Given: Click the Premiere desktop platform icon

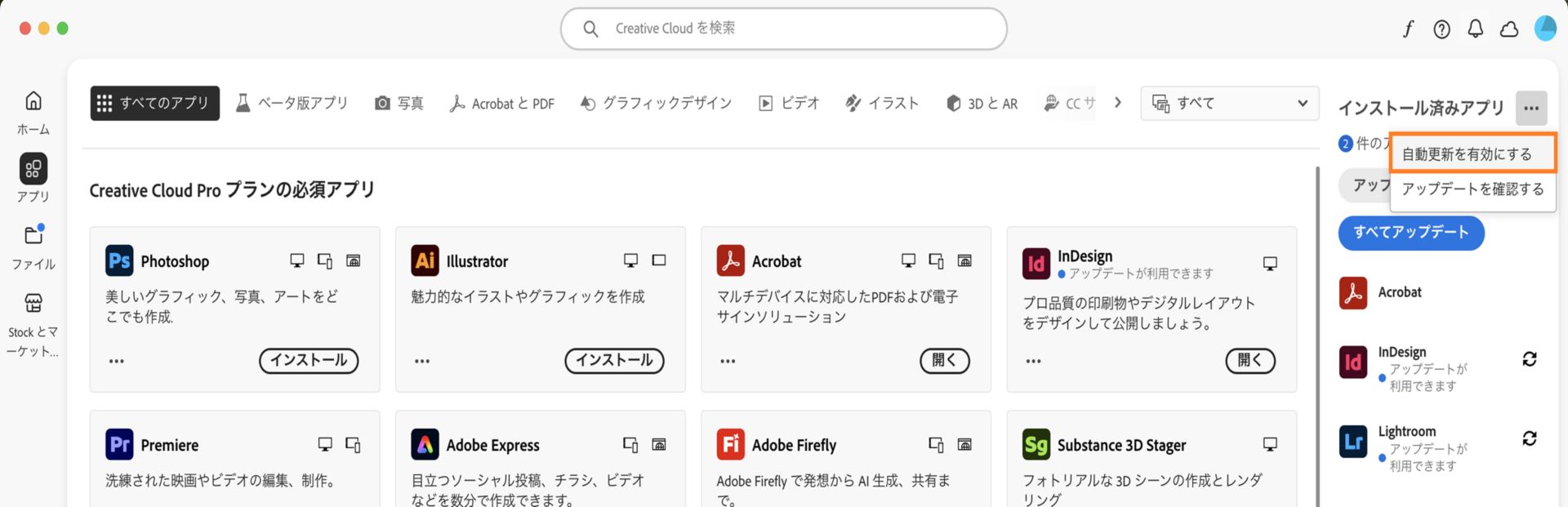Looking at the screenshot, I should coord(325,444).
